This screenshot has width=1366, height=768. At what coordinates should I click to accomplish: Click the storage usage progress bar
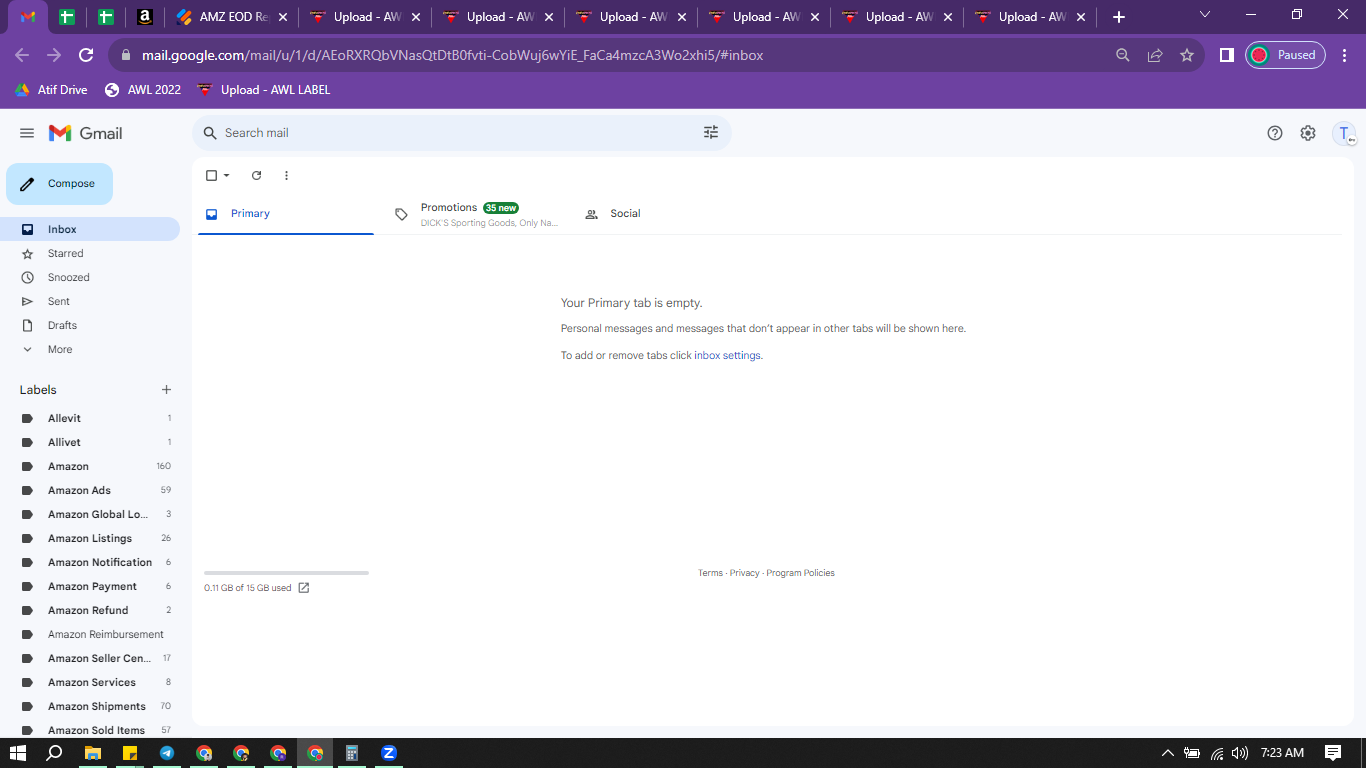pyautogui.click(x=286, y=573)
